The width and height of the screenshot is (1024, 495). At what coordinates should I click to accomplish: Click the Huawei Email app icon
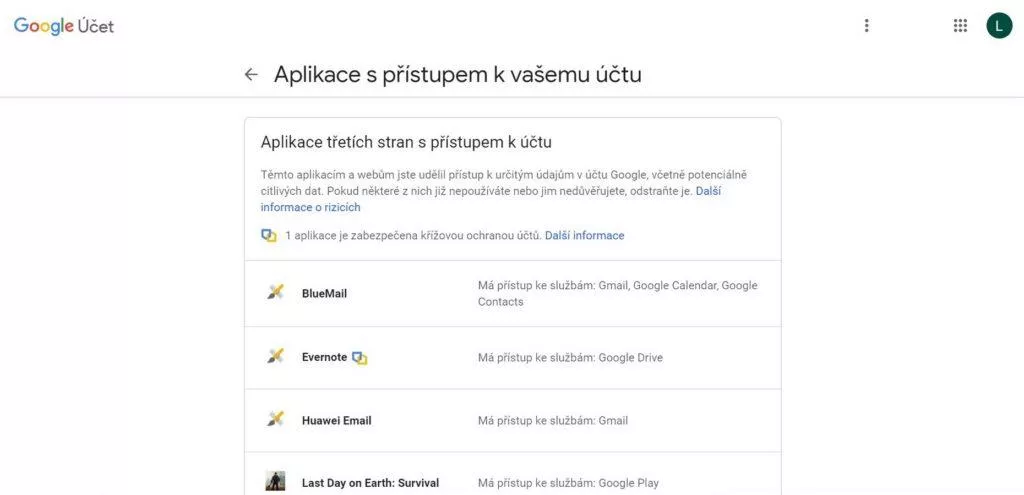275,419
